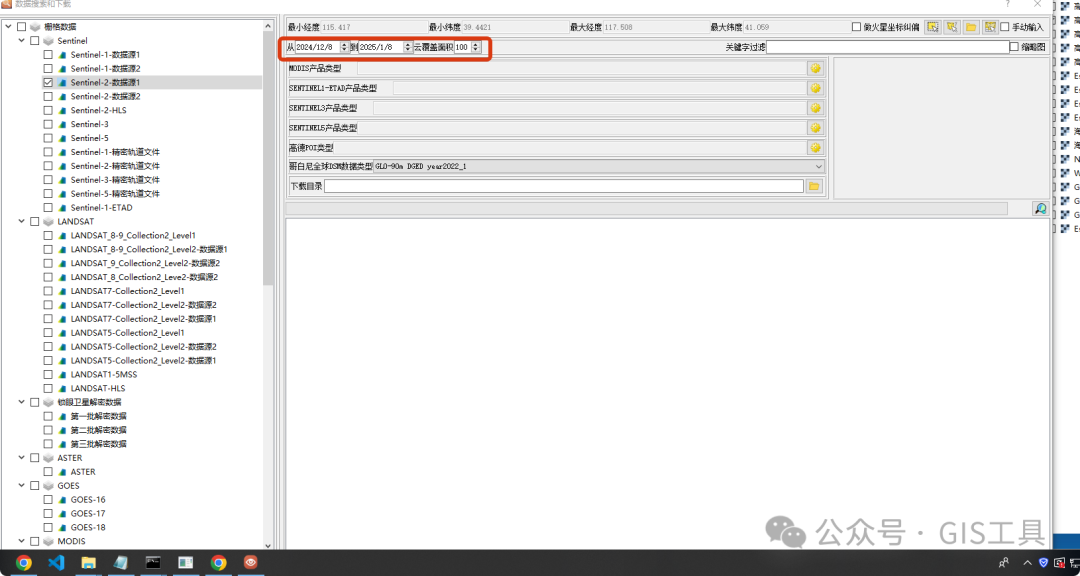Screen dimensions: 1080x576
Task: Click the magnifier search icon below download directory
Action: 1040,208
